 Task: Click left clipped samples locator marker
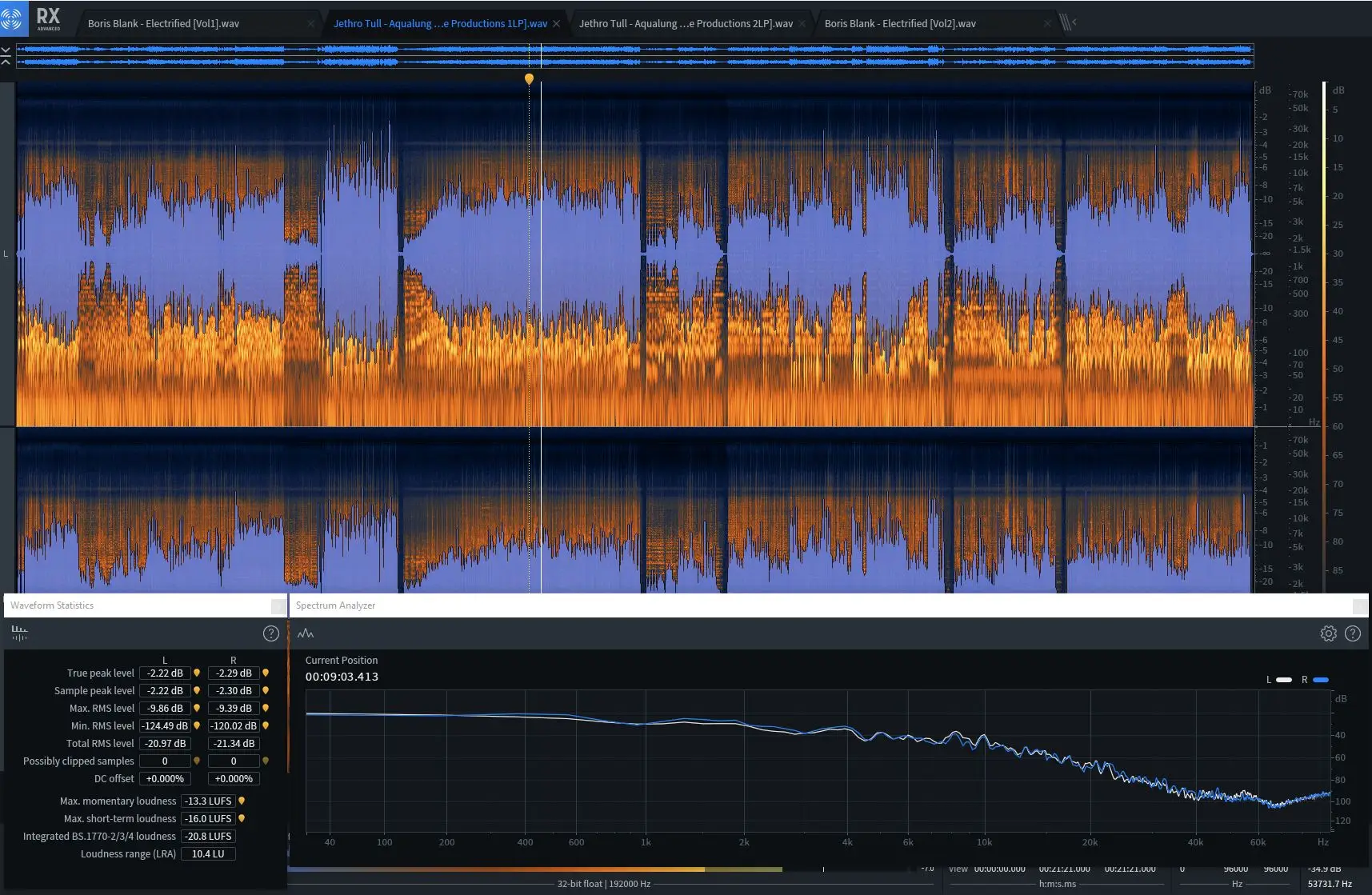[x=197, y=761]
